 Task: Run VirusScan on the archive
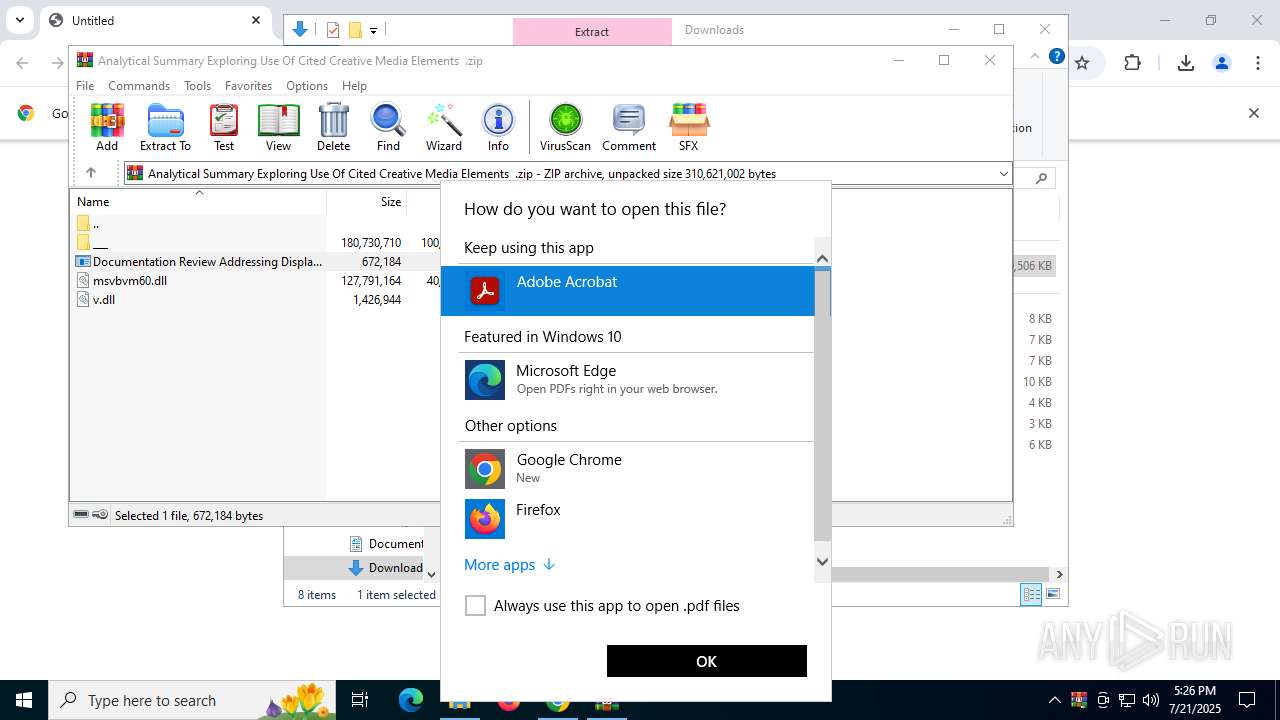tap(565, 127)
